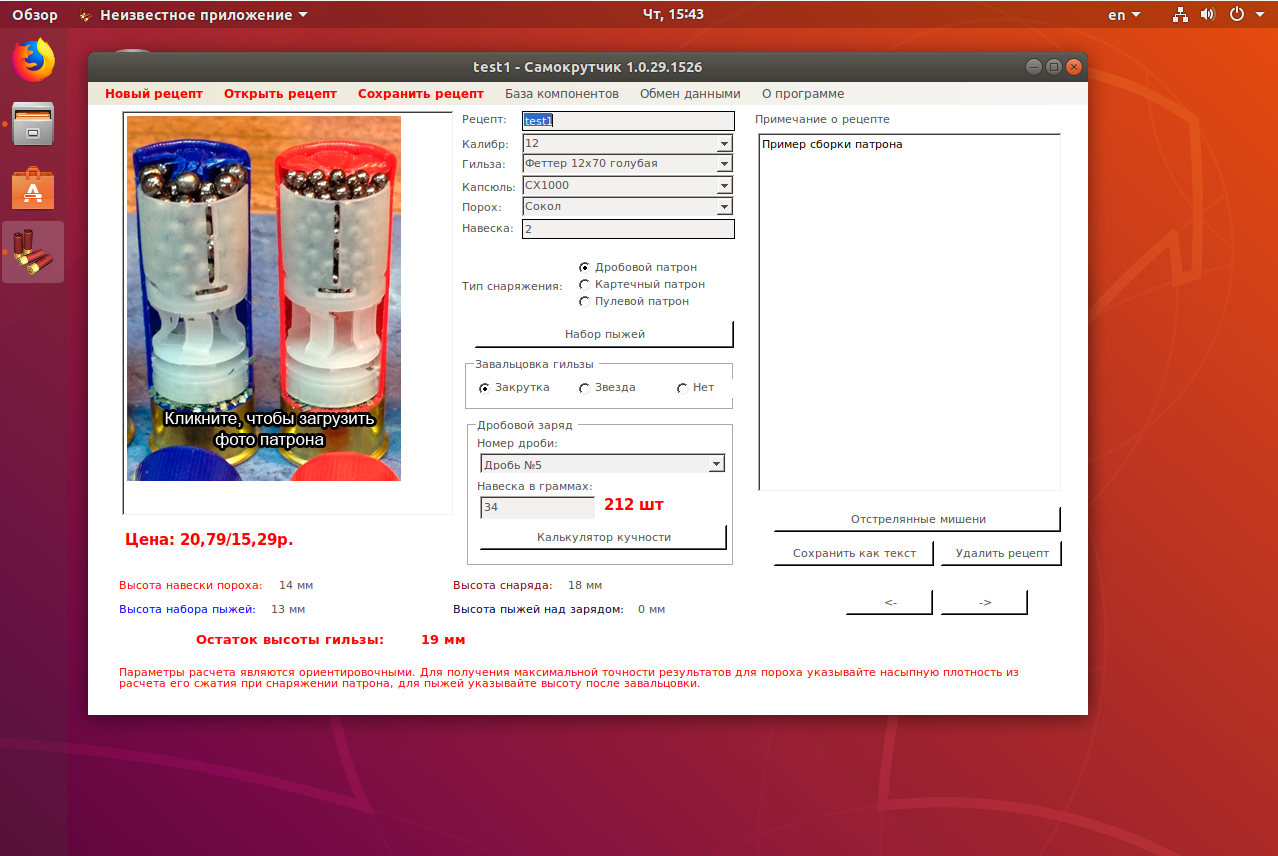Set crimp type to Звезда
This screenshot has width=1278, height=856.
click(x=585, y=388)
